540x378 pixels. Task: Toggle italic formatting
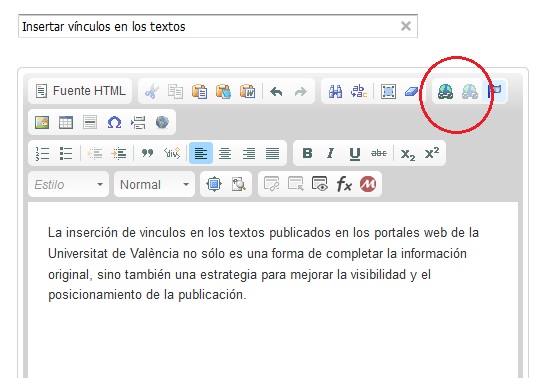click(331, 153)
